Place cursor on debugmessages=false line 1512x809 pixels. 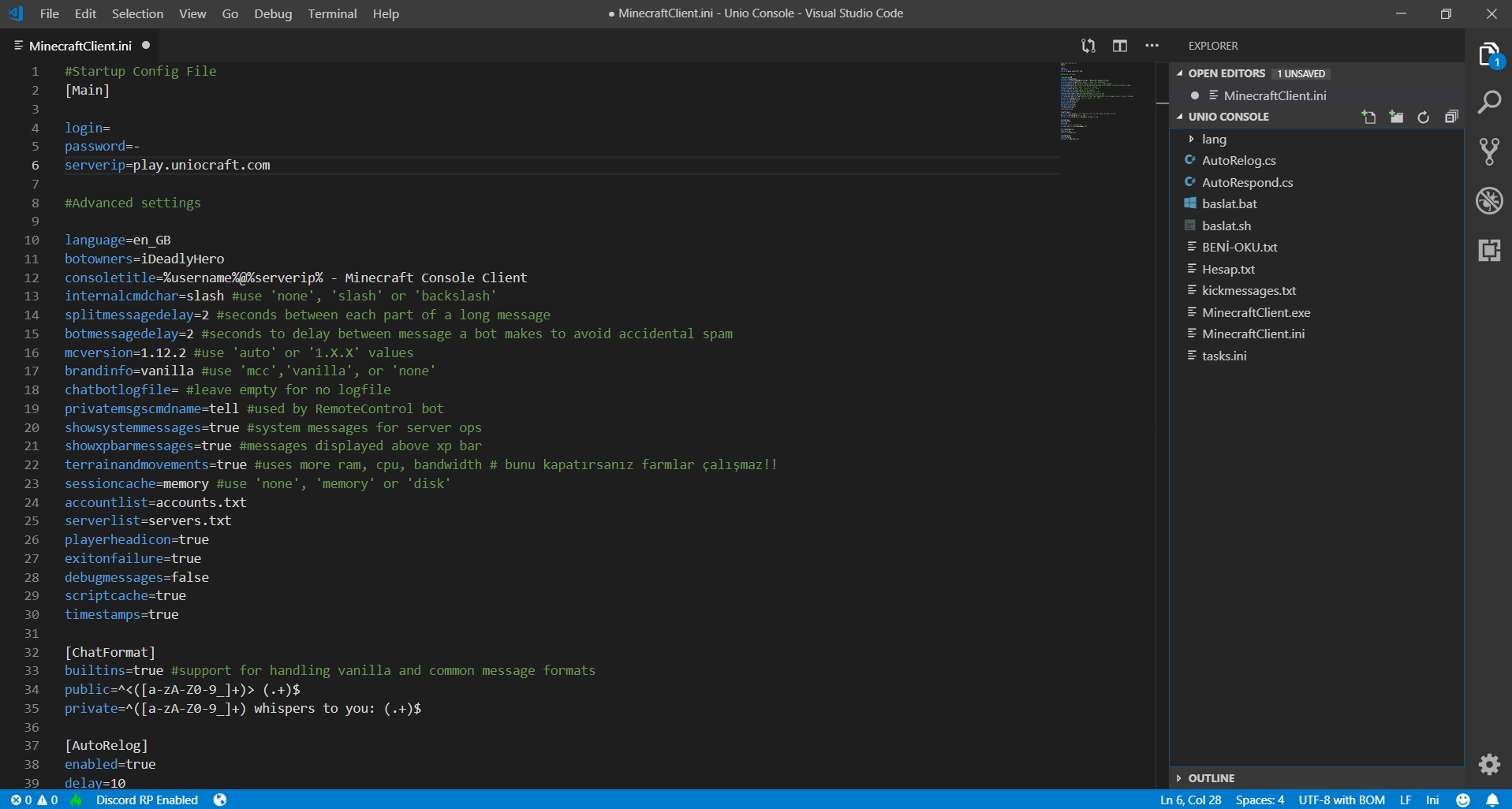tap(136, 577)
